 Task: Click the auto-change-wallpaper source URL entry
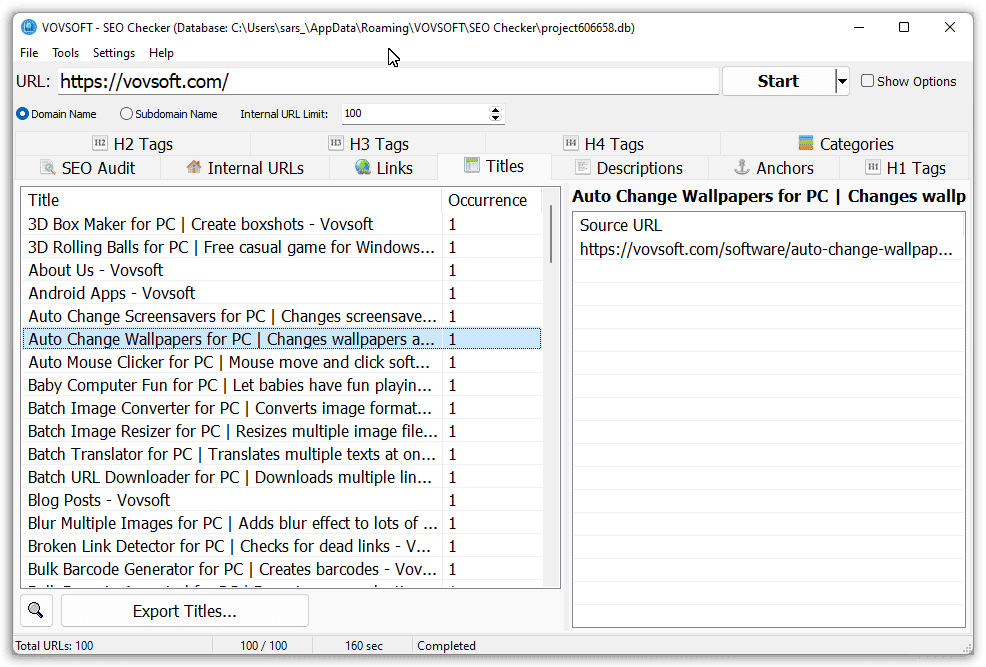[x=768, y=250]
